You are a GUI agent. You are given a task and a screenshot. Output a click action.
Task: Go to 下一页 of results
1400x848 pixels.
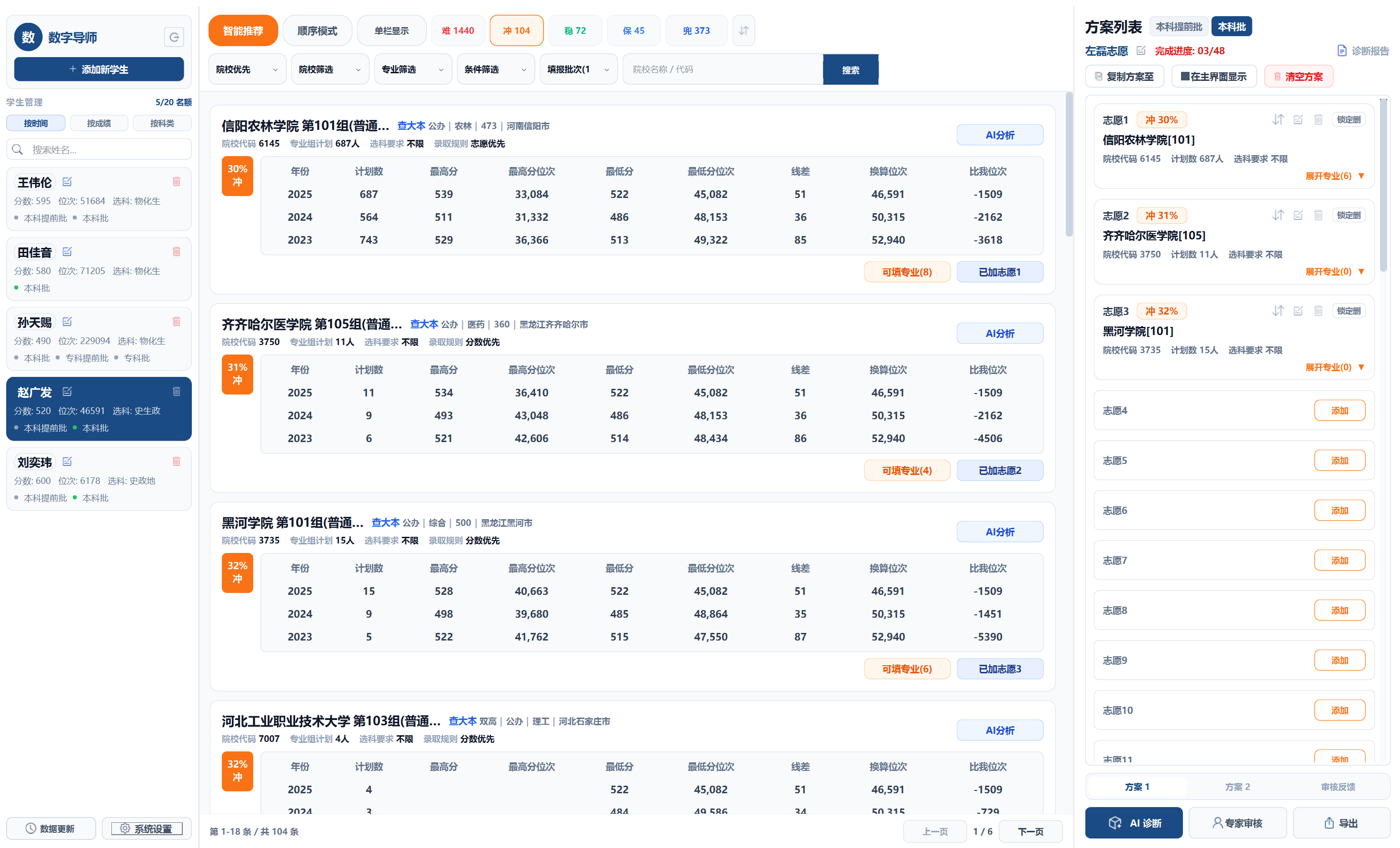pos(1031,831)
